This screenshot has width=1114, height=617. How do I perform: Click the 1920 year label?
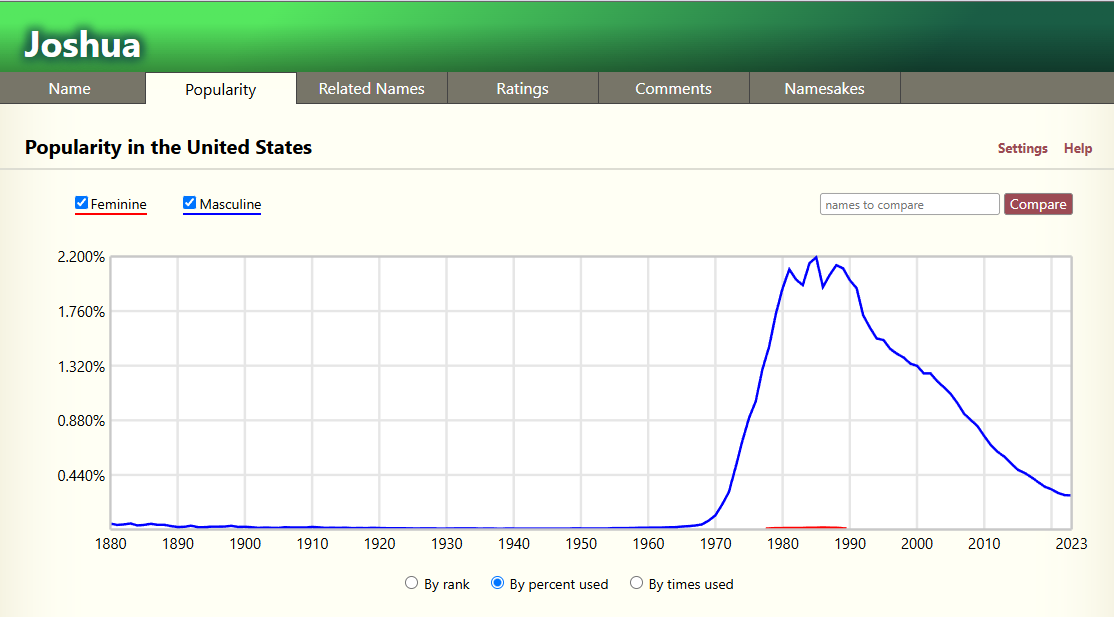pyautogui.click(x=379, y=544)
